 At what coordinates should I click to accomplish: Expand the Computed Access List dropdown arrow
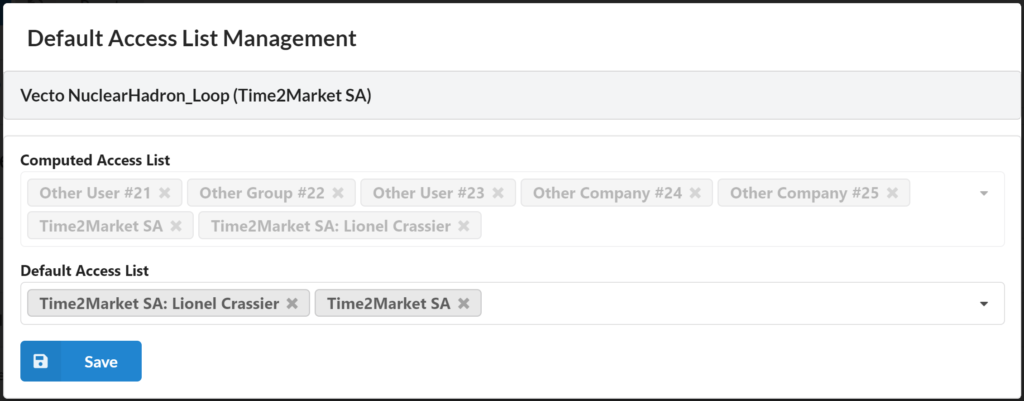click(x=984, y=193)
